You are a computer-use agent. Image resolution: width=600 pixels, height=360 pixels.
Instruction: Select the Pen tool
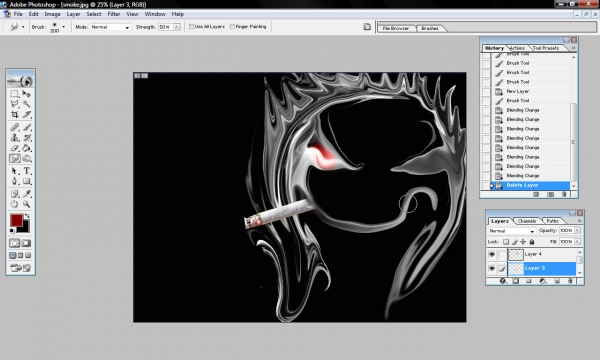(x=15, y=181)
